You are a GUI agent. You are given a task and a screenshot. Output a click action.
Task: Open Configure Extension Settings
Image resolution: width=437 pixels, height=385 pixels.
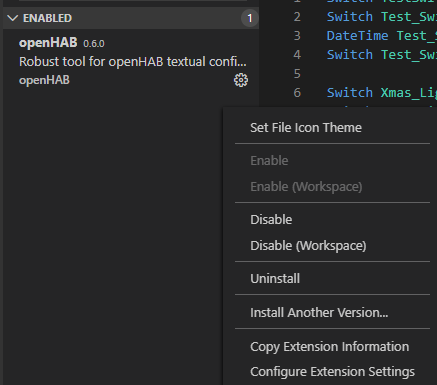tap(332, 372)
